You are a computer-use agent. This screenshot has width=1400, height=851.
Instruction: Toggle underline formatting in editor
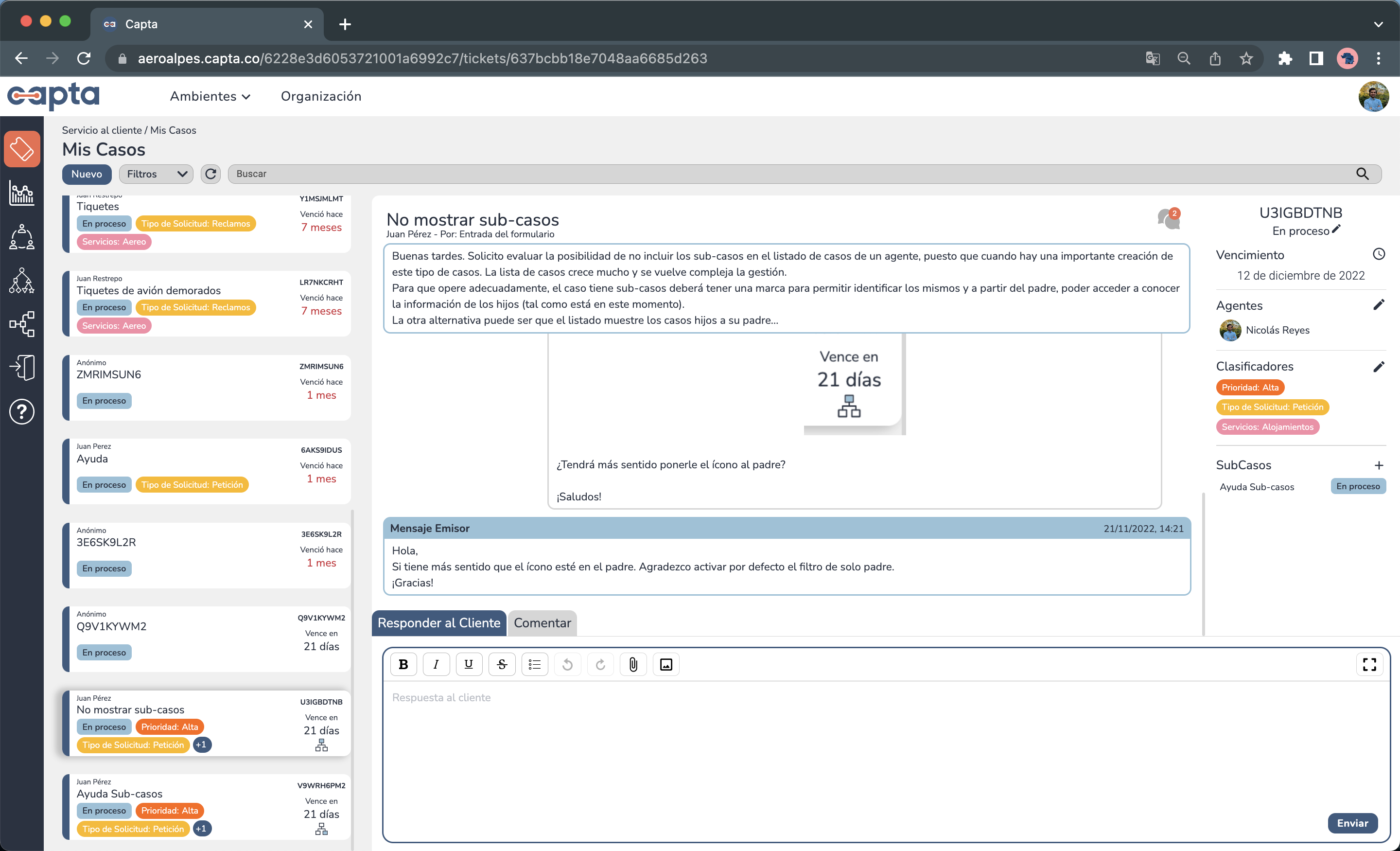tap(469, 664)
